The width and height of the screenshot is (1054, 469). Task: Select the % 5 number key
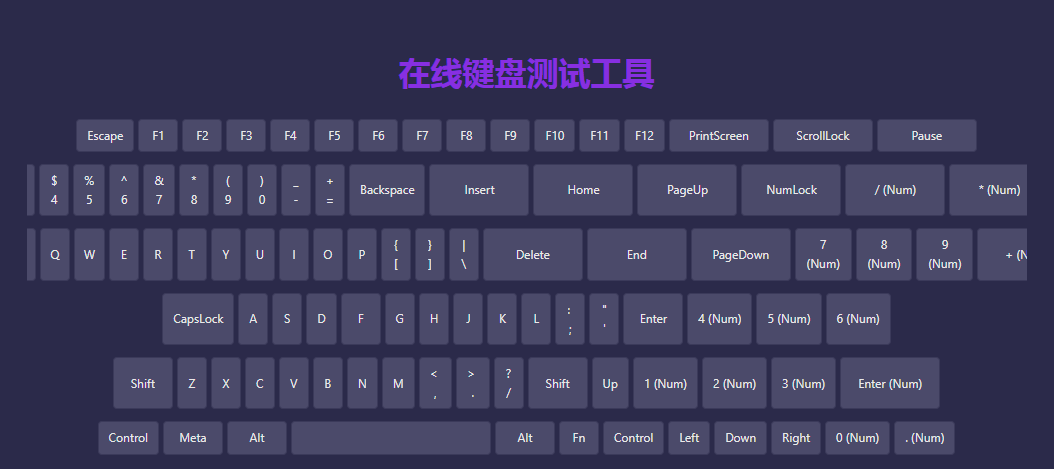pyautogui.click(x=89, y=190)
